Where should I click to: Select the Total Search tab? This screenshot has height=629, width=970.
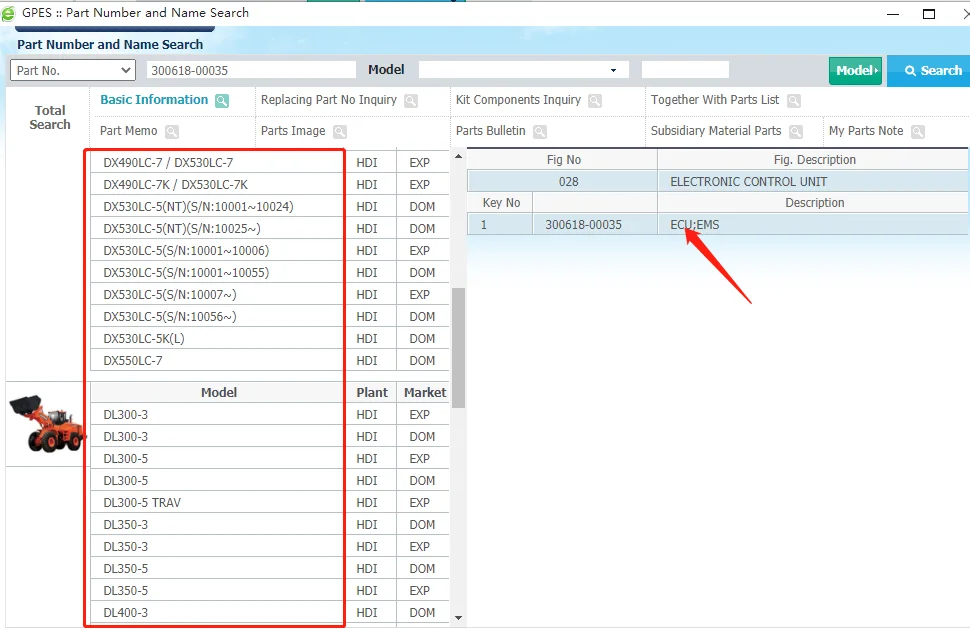tap(50, 118)
